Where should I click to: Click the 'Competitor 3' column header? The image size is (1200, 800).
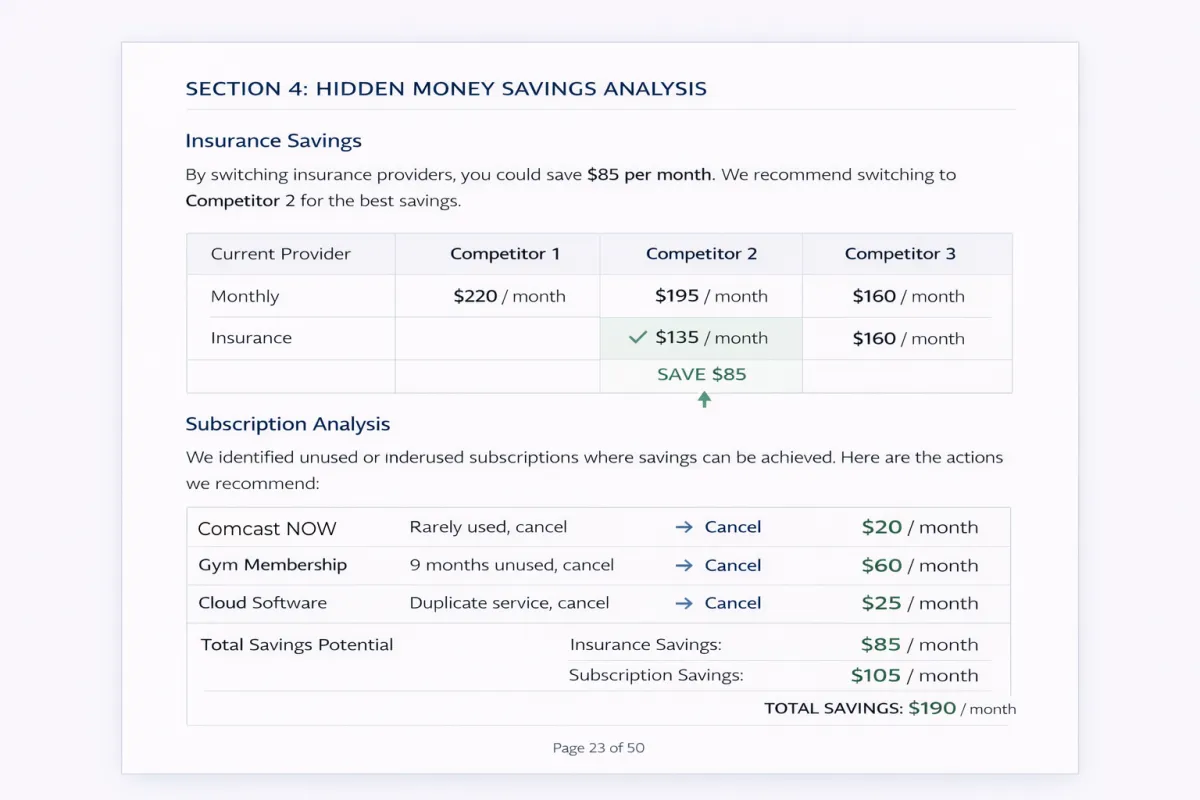click(900, 254)
